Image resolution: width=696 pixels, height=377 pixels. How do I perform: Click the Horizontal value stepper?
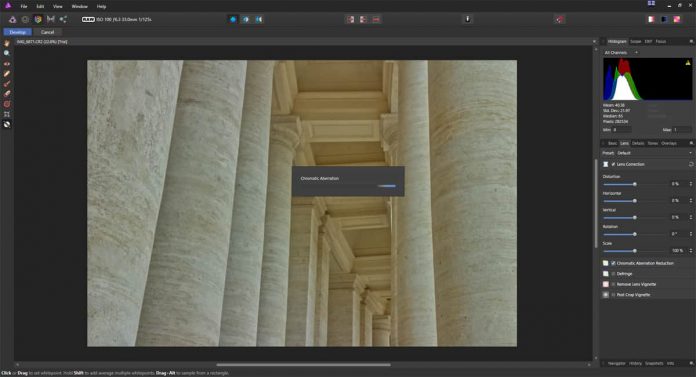690,201
